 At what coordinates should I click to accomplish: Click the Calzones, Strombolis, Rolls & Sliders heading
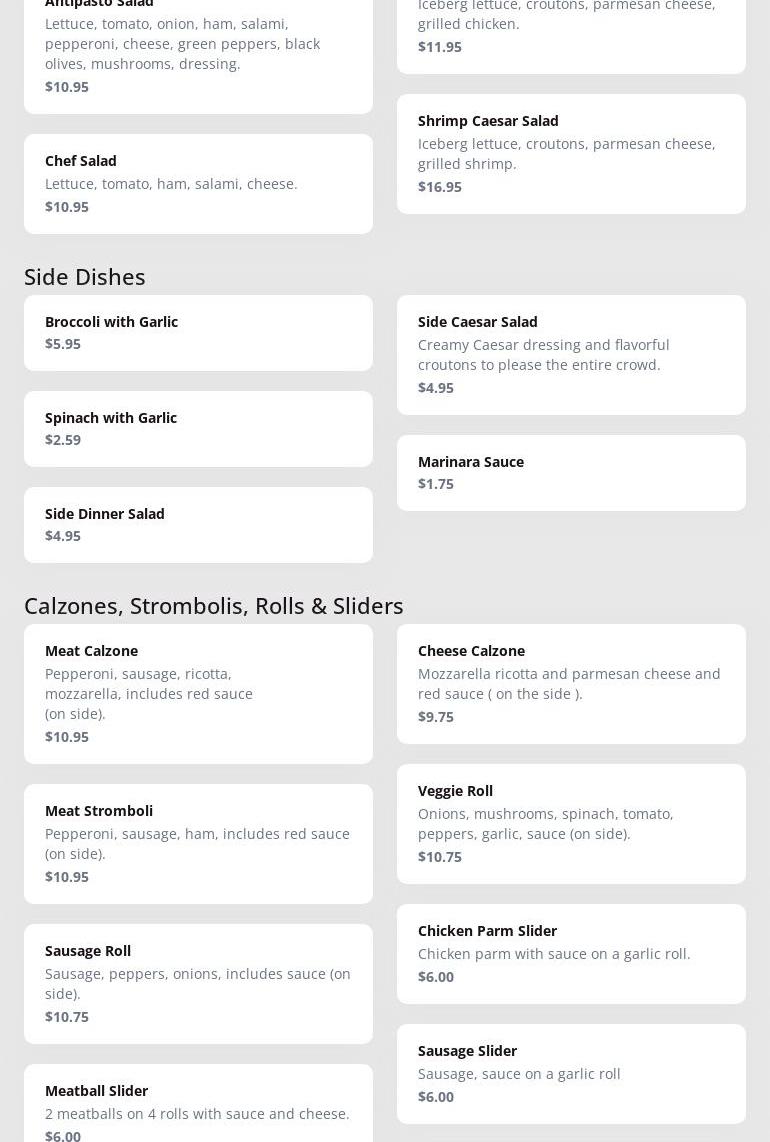(214, 605)
